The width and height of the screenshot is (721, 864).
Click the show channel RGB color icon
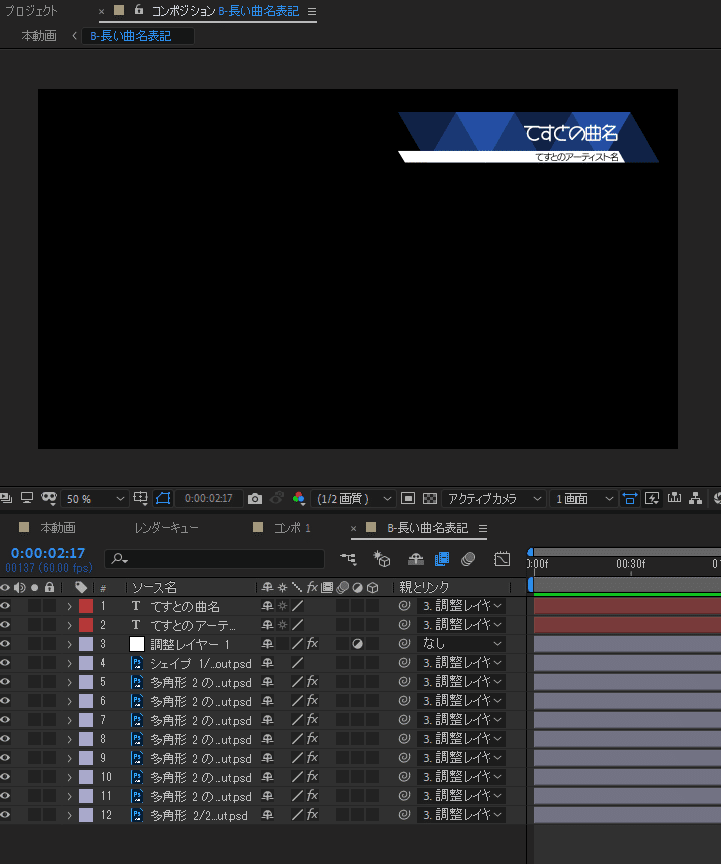[299, 499]
